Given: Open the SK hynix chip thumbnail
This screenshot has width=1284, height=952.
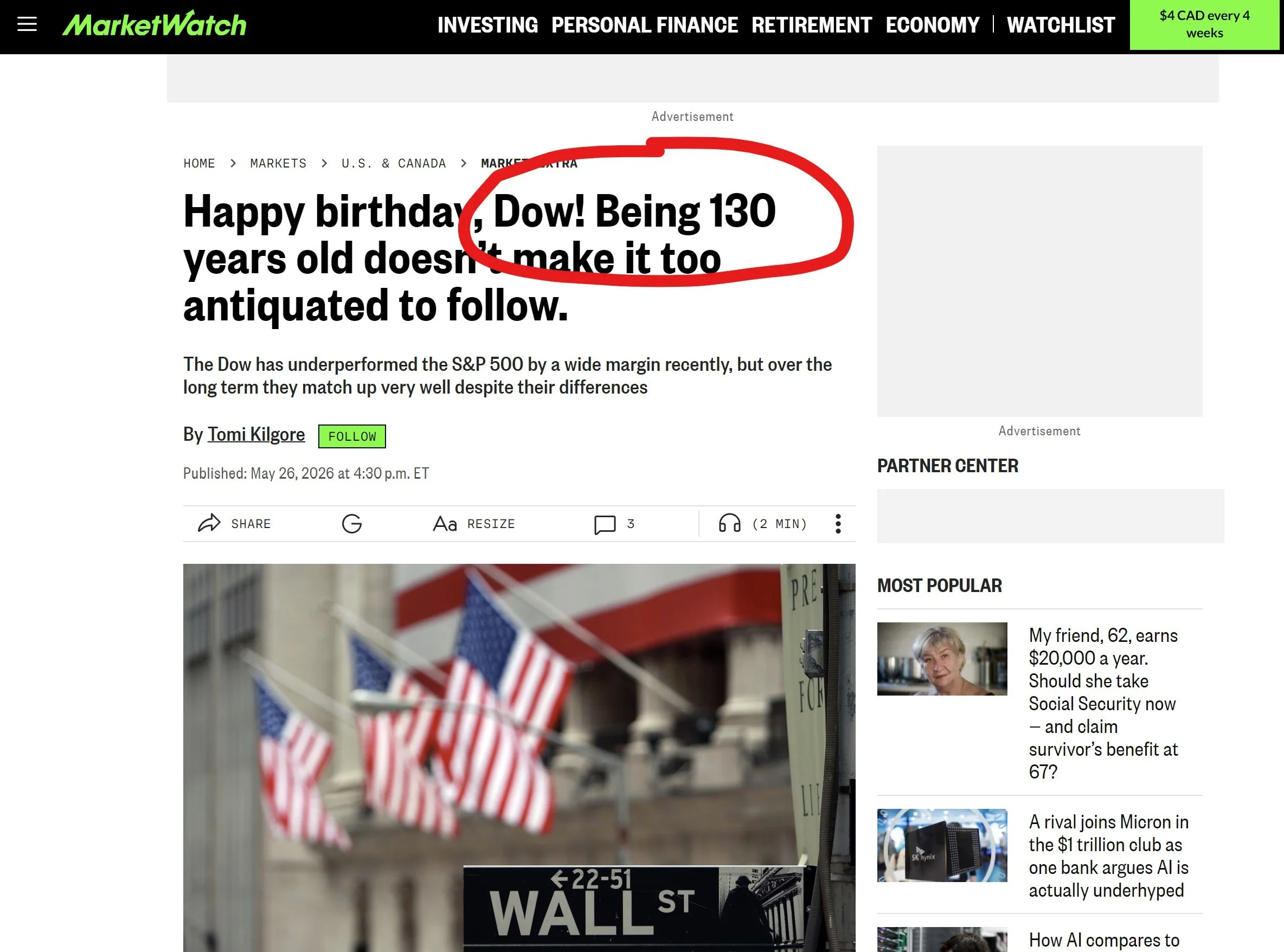Looking at the screenshot, I should [x=942, y=845].
